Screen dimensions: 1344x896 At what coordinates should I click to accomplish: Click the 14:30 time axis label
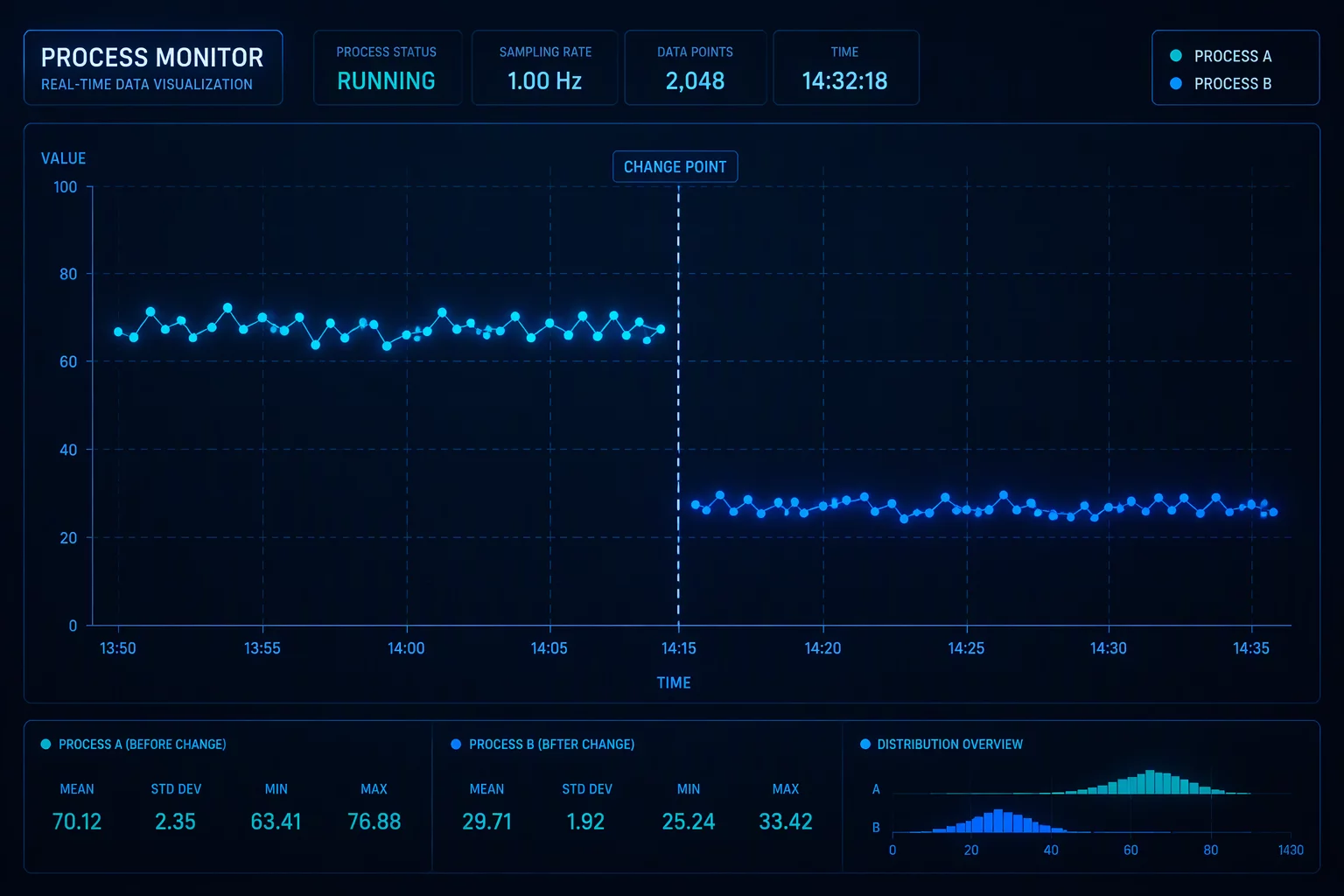1109,648
